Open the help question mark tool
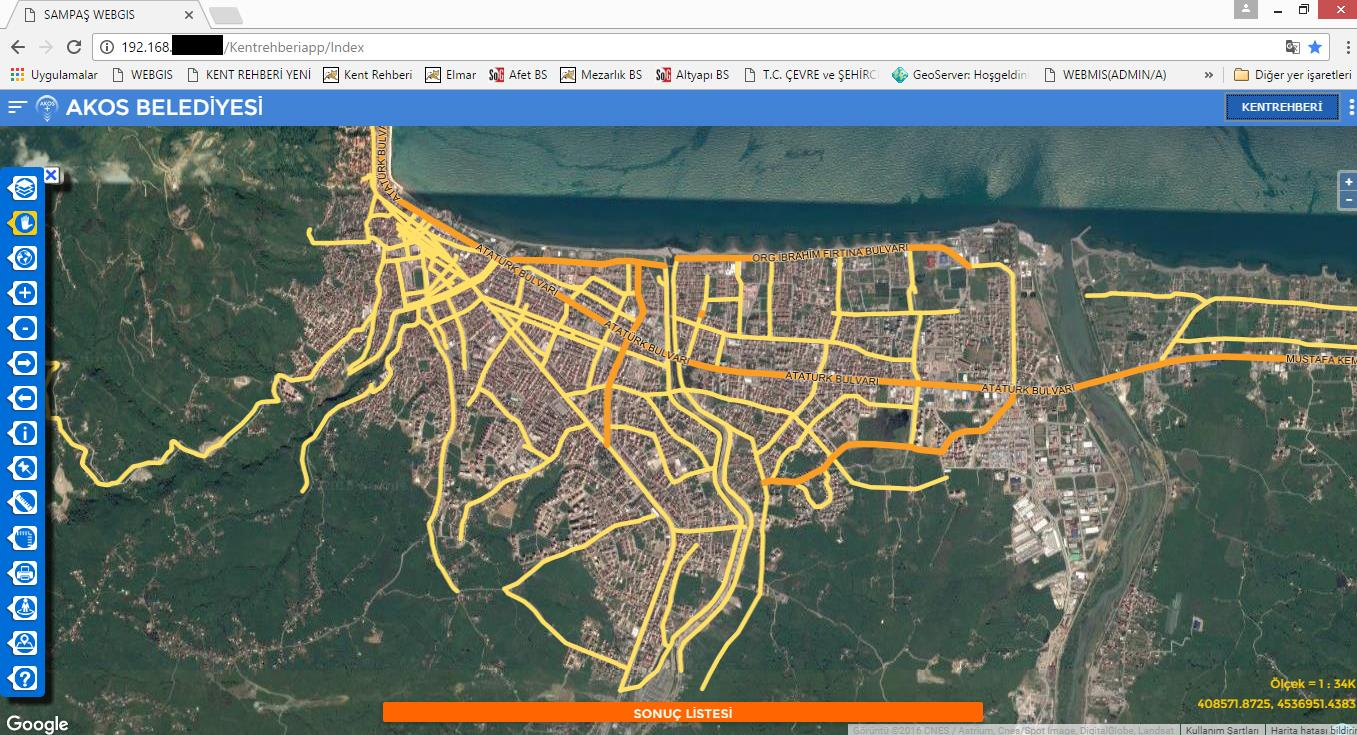 tap(24, 677)
